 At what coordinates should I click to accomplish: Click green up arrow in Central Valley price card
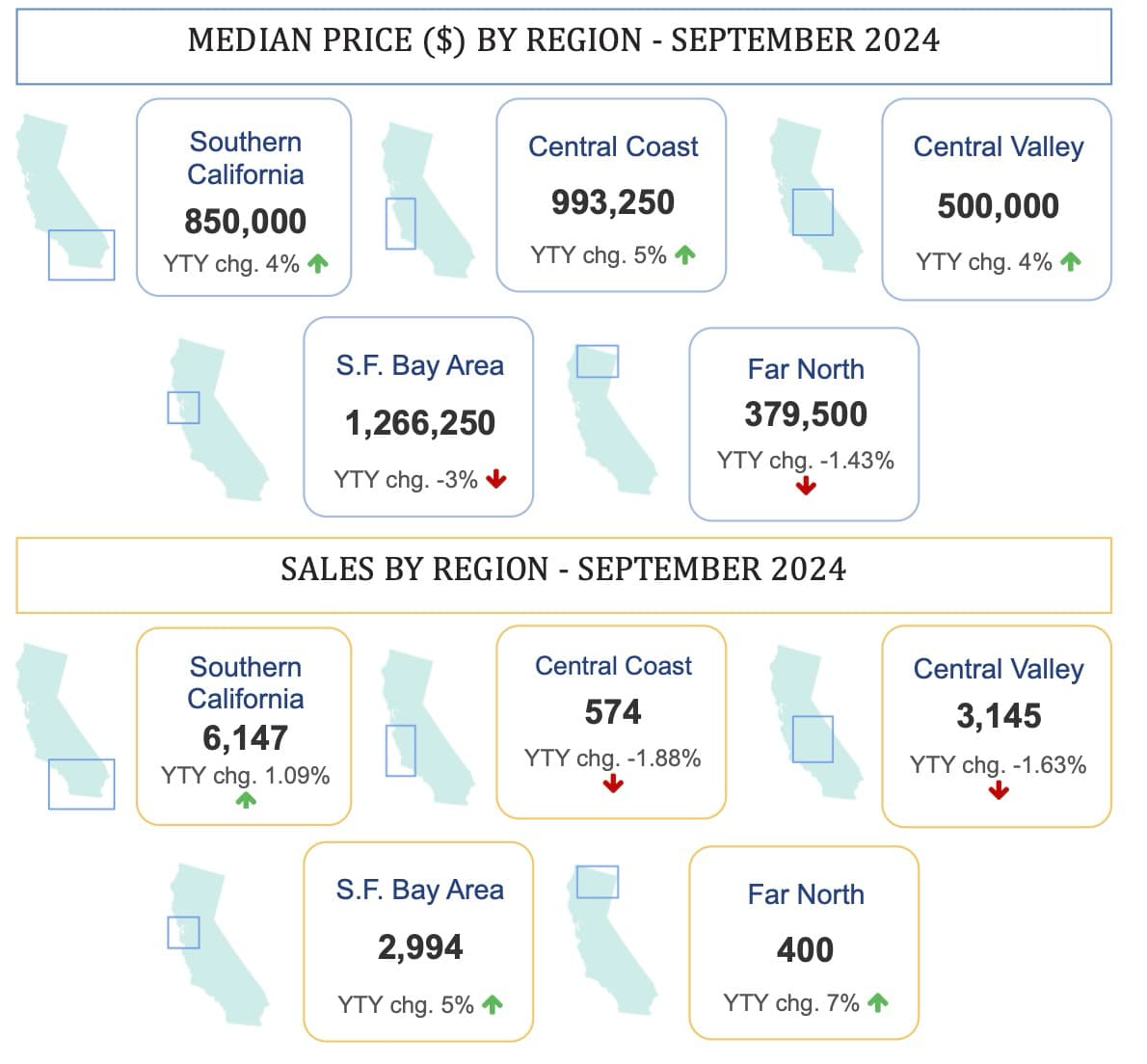pyautogui.click(x=1071, y=261)
